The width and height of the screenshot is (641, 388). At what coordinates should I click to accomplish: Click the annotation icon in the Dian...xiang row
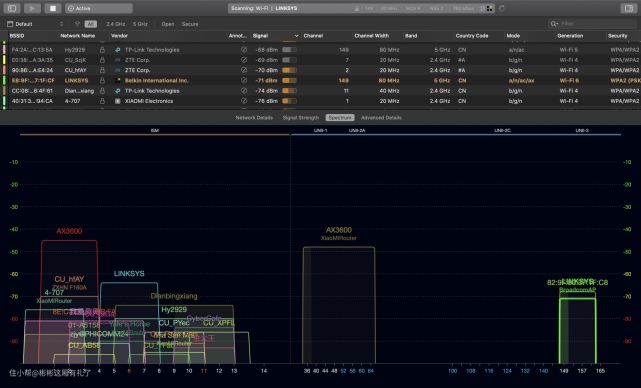pos(244,91)
